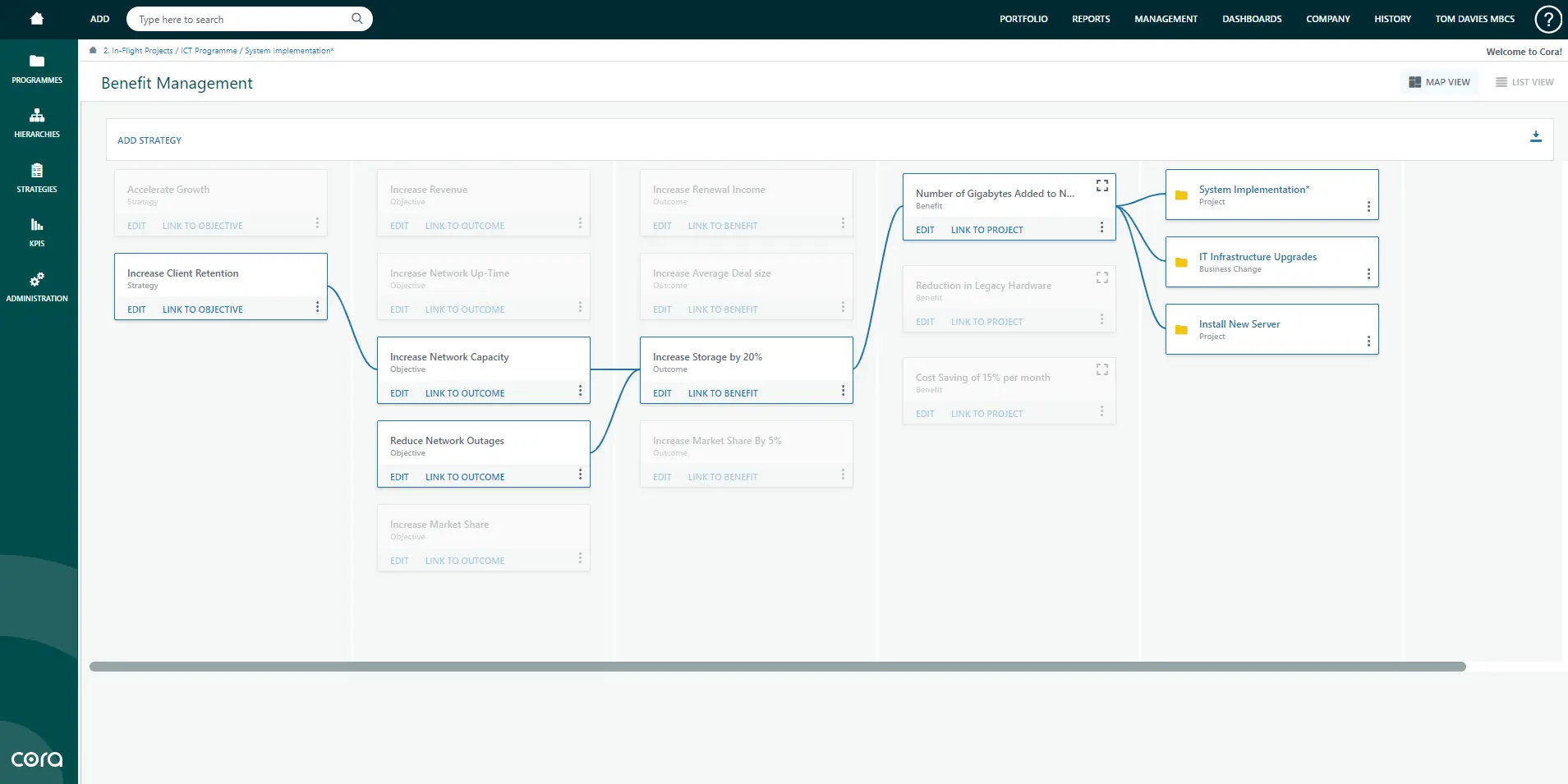The image size is (1568, 784).
Task: Click the breadcrumb home icon
Action: (x=93, y=50)
